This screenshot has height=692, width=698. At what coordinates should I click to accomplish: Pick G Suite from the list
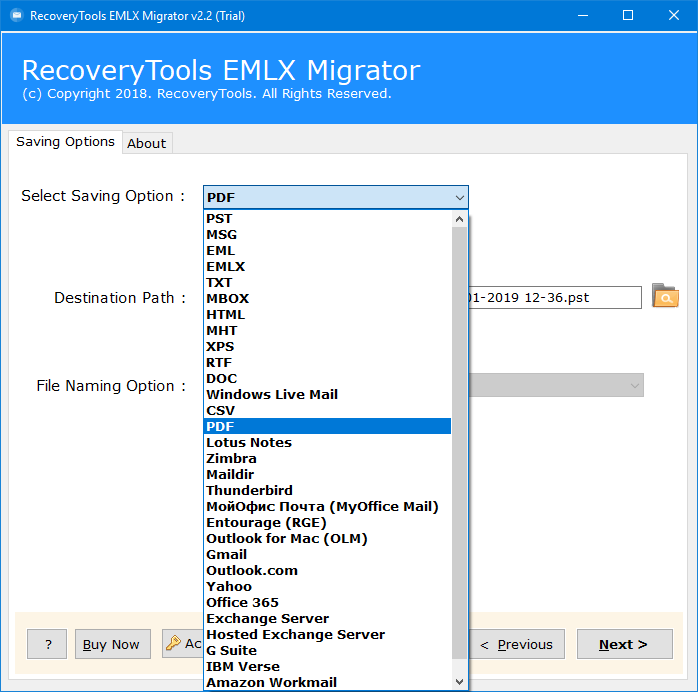327,651
